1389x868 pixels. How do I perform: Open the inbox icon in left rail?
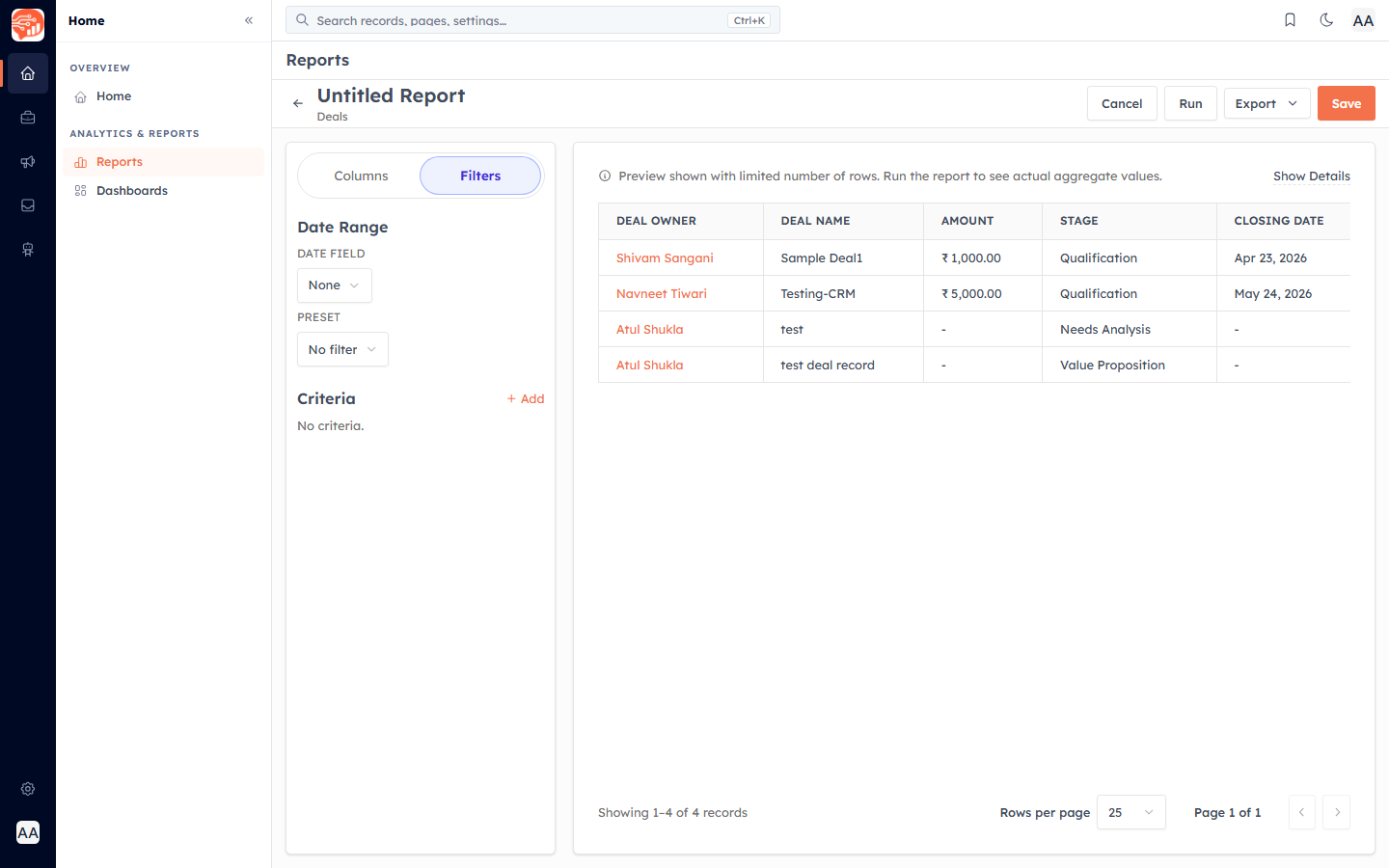tap(28, 205)
